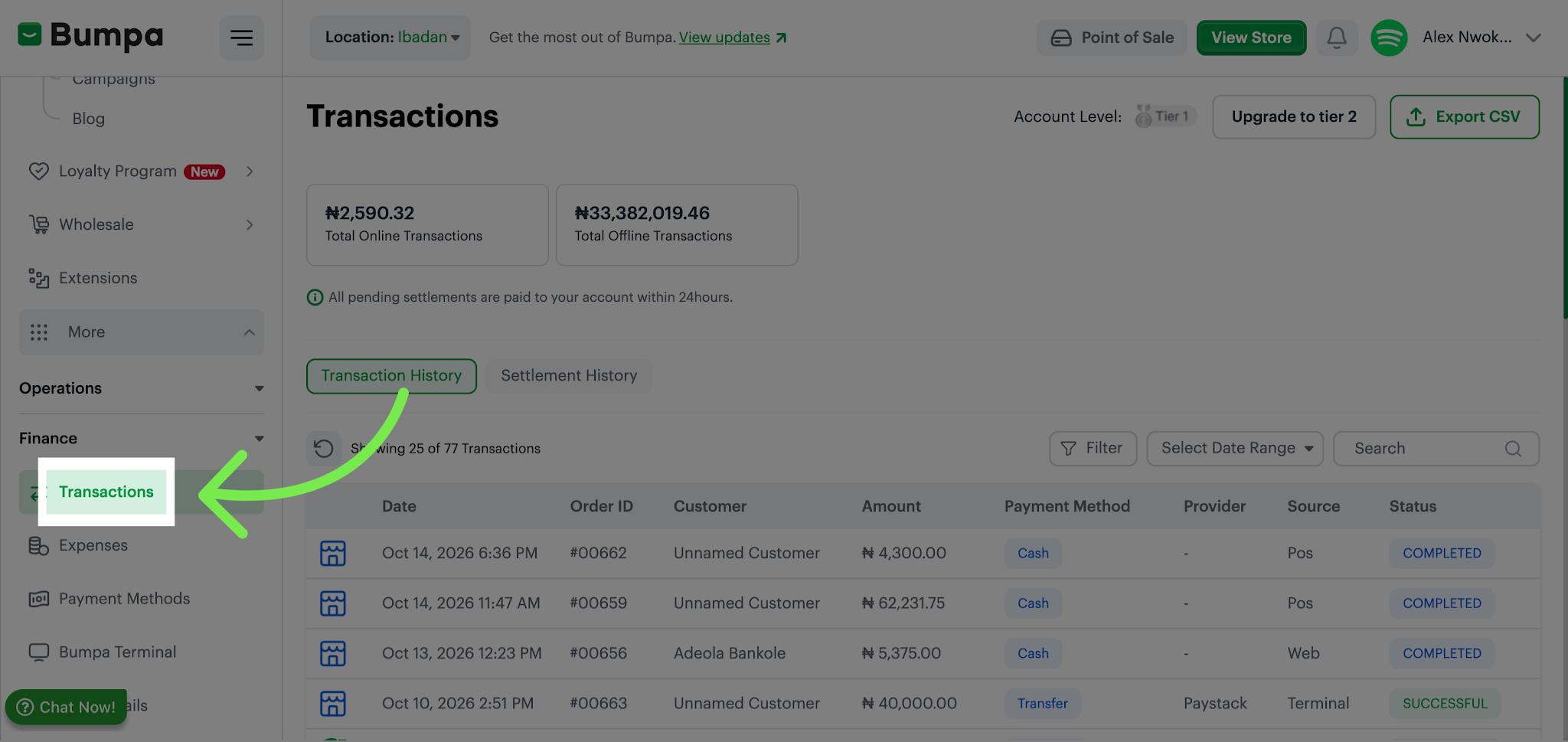Open Bumpa Terminal in sidebar
Image resolution: width=1568 pixels, height=742 pixels.
tap(141, 652)
